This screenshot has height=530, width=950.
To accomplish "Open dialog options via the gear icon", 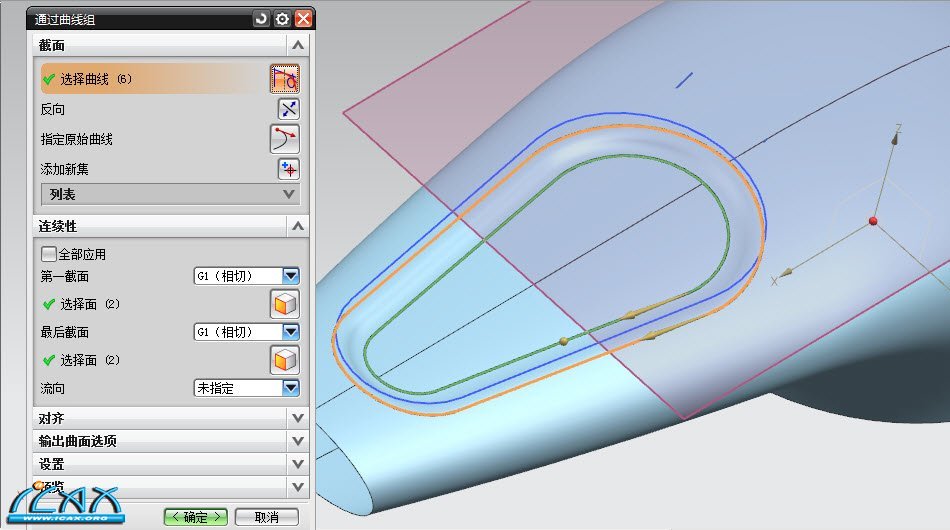I will click(x=282, y=18).
